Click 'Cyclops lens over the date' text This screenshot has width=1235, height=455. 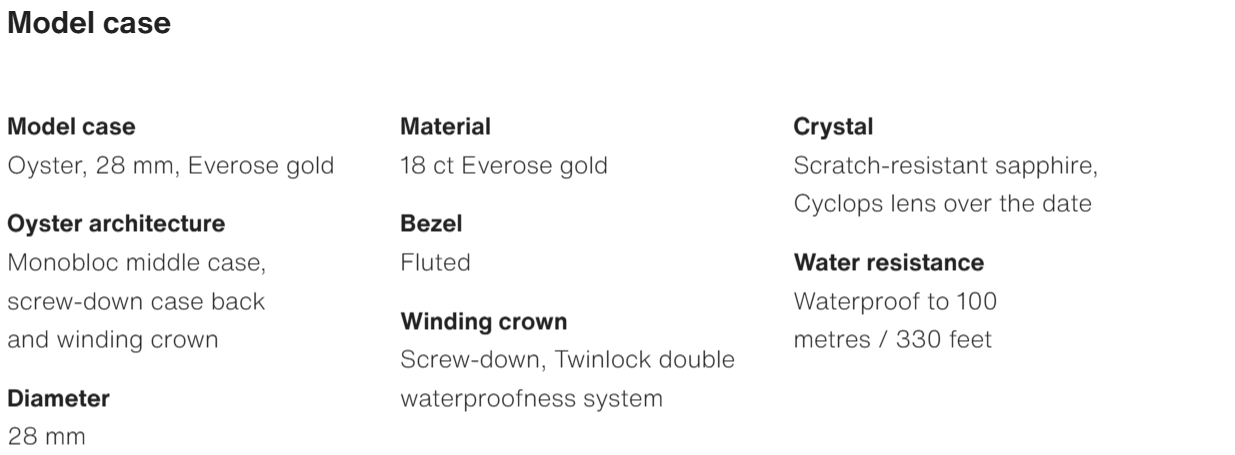[942, 204]
